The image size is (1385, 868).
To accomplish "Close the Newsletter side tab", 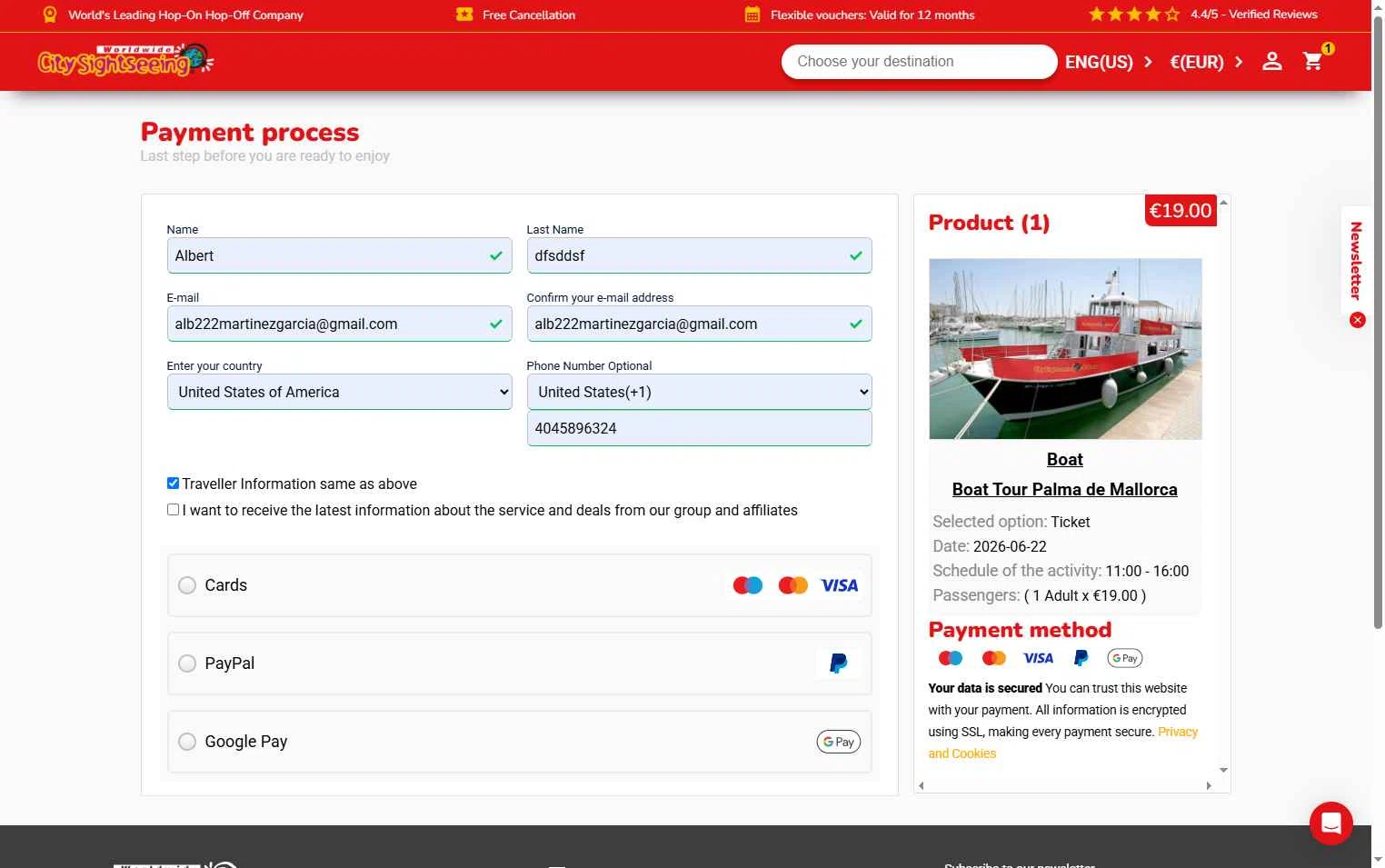I will point(1358,320).
